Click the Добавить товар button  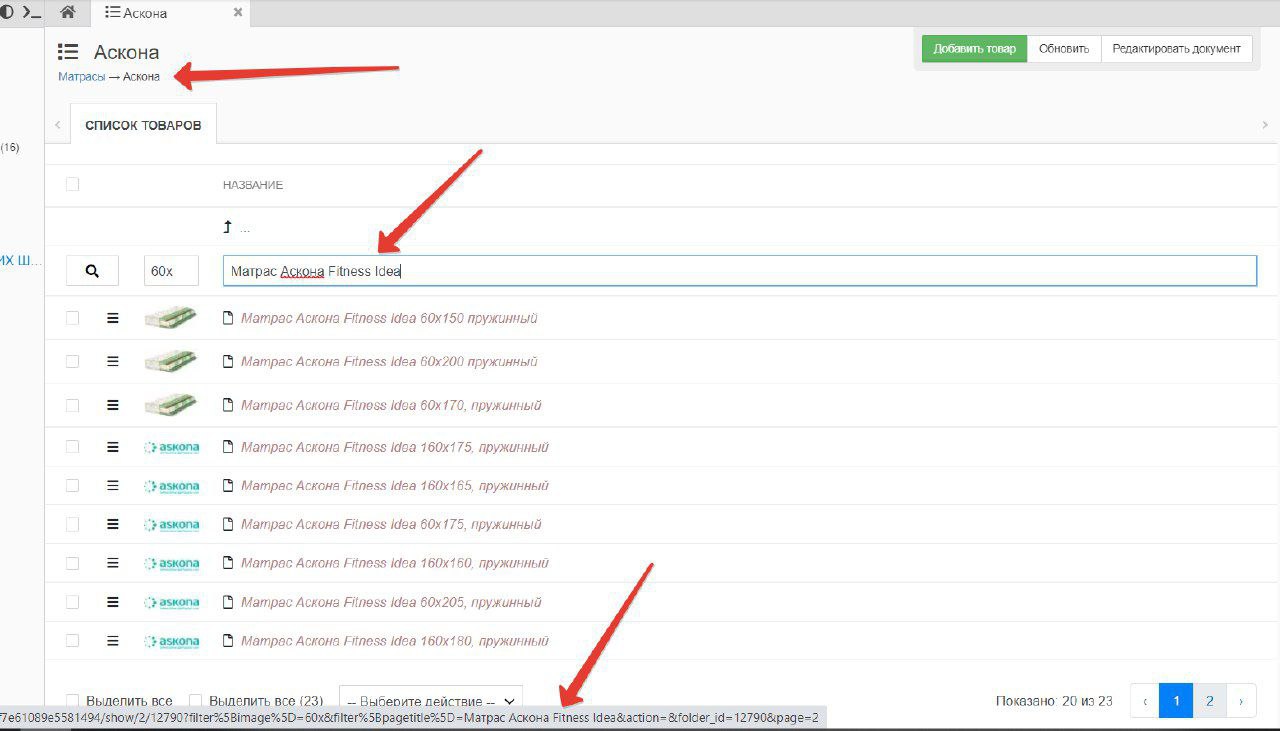[974, 48]
